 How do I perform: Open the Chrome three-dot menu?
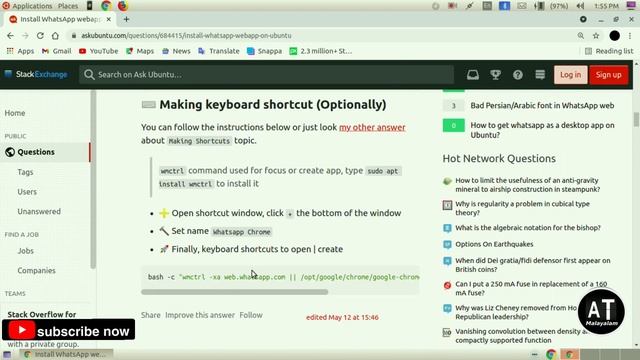click(630, 36)
